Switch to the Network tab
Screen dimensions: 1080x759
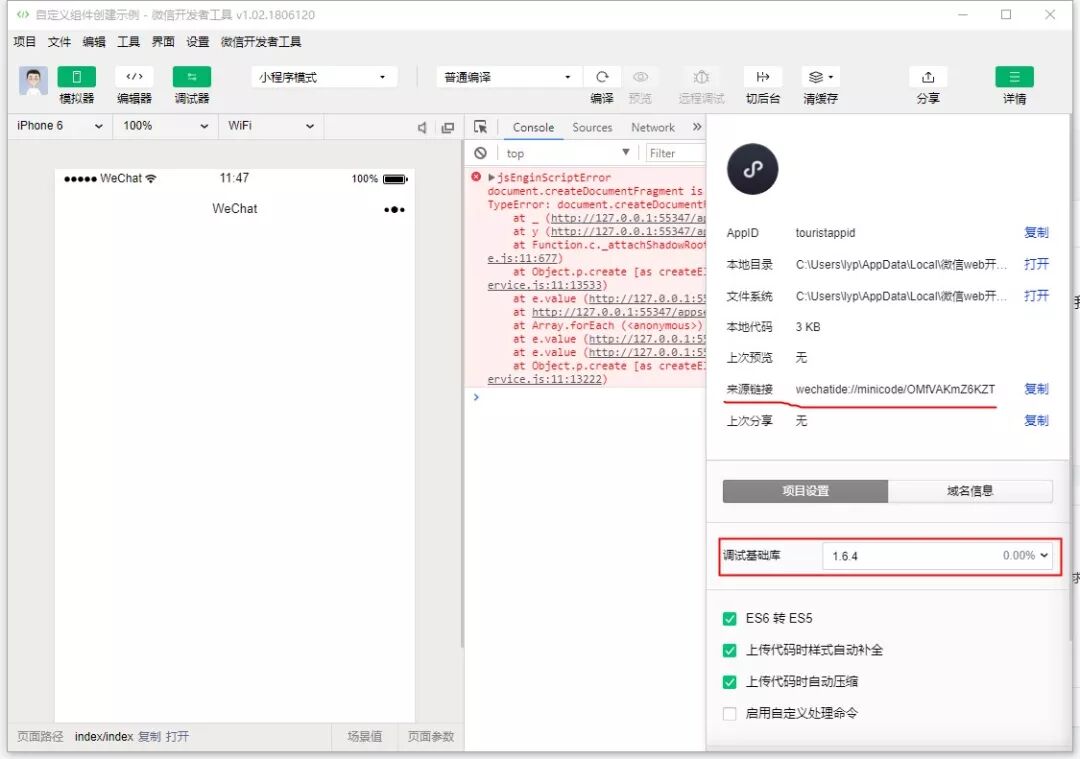coord(653,127)
